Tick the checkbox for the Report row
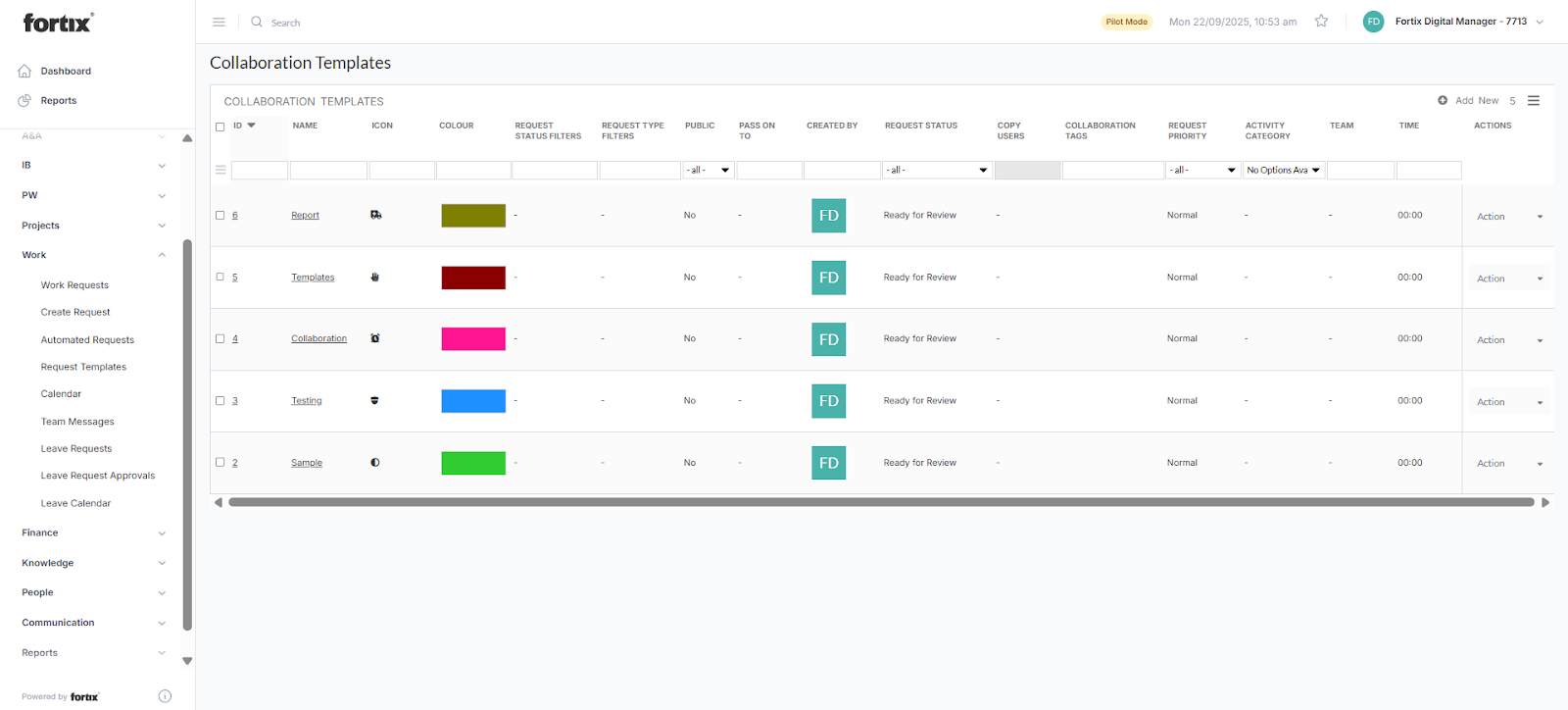The width and height of the screenshot is (1568, 710). pyautogui.click(x=220, y=215)
